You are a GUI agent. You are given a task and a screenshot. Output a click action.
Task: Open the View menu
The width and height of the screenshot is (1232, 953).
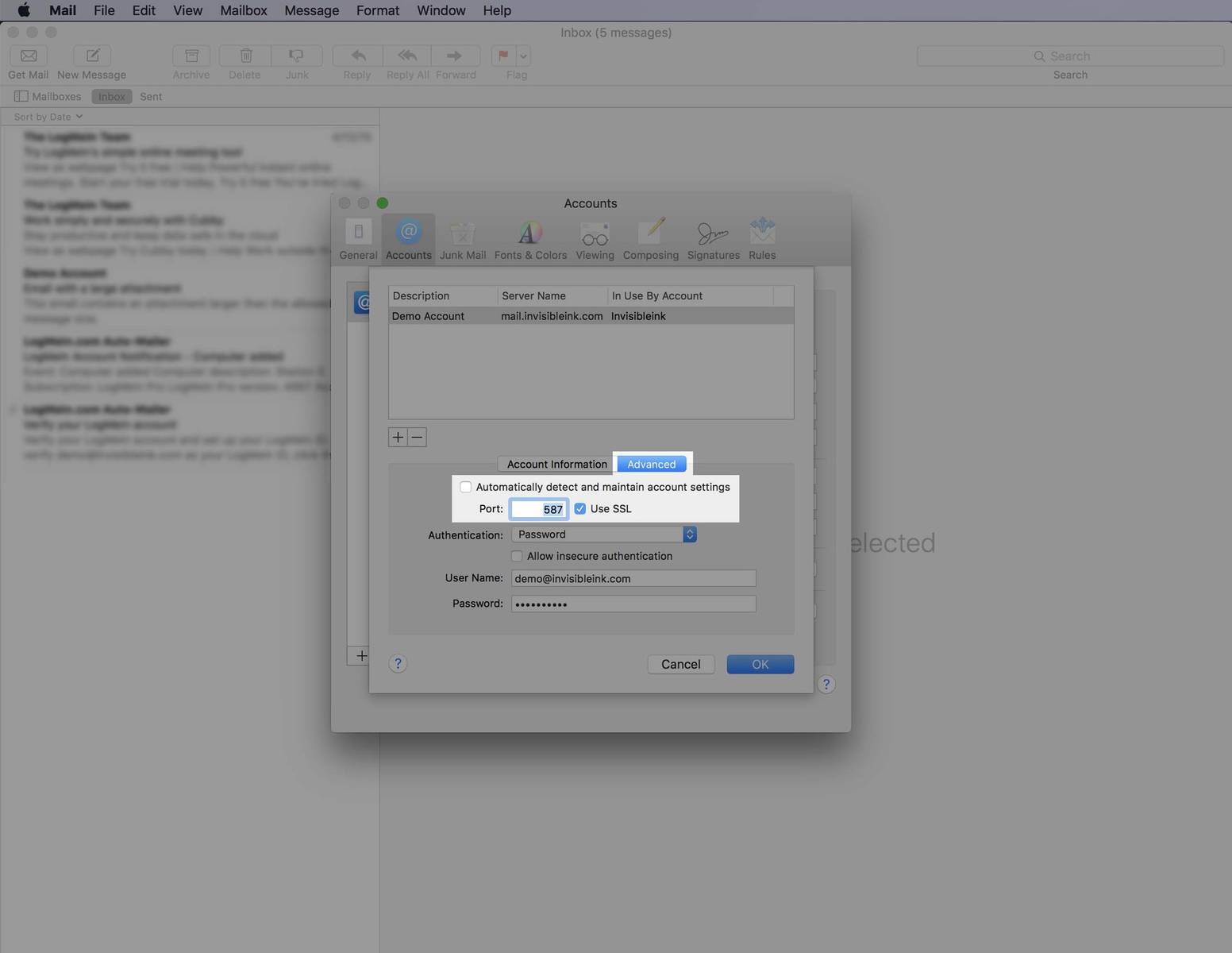pyautogui.click(x=188, y=10)
